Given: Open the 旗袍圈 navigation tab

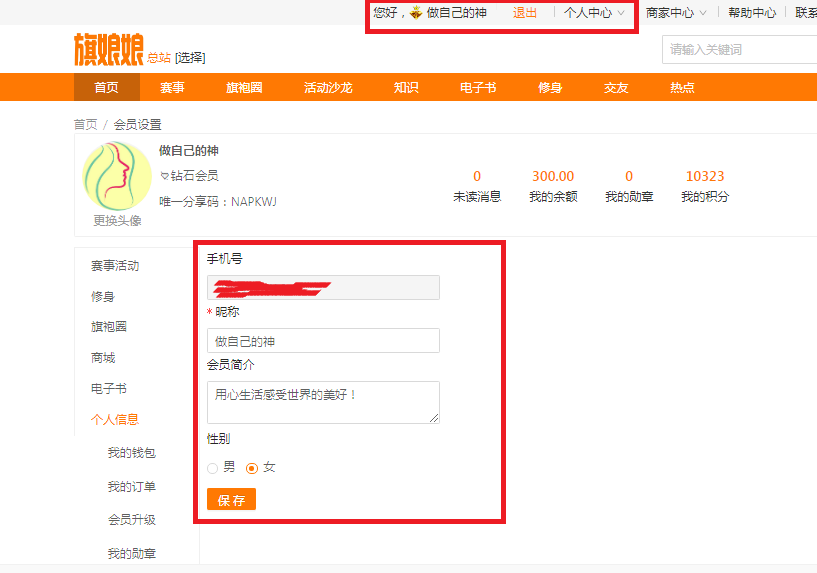Looking at the screenshot, I should click(244, 87).
